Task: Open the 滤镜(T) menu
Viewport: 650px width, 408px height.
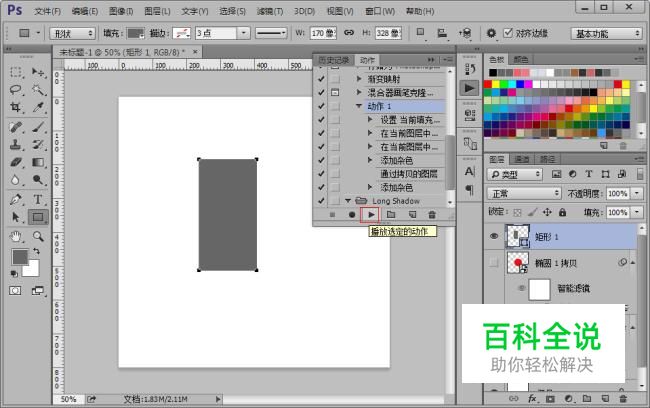Action: [269, 11]
